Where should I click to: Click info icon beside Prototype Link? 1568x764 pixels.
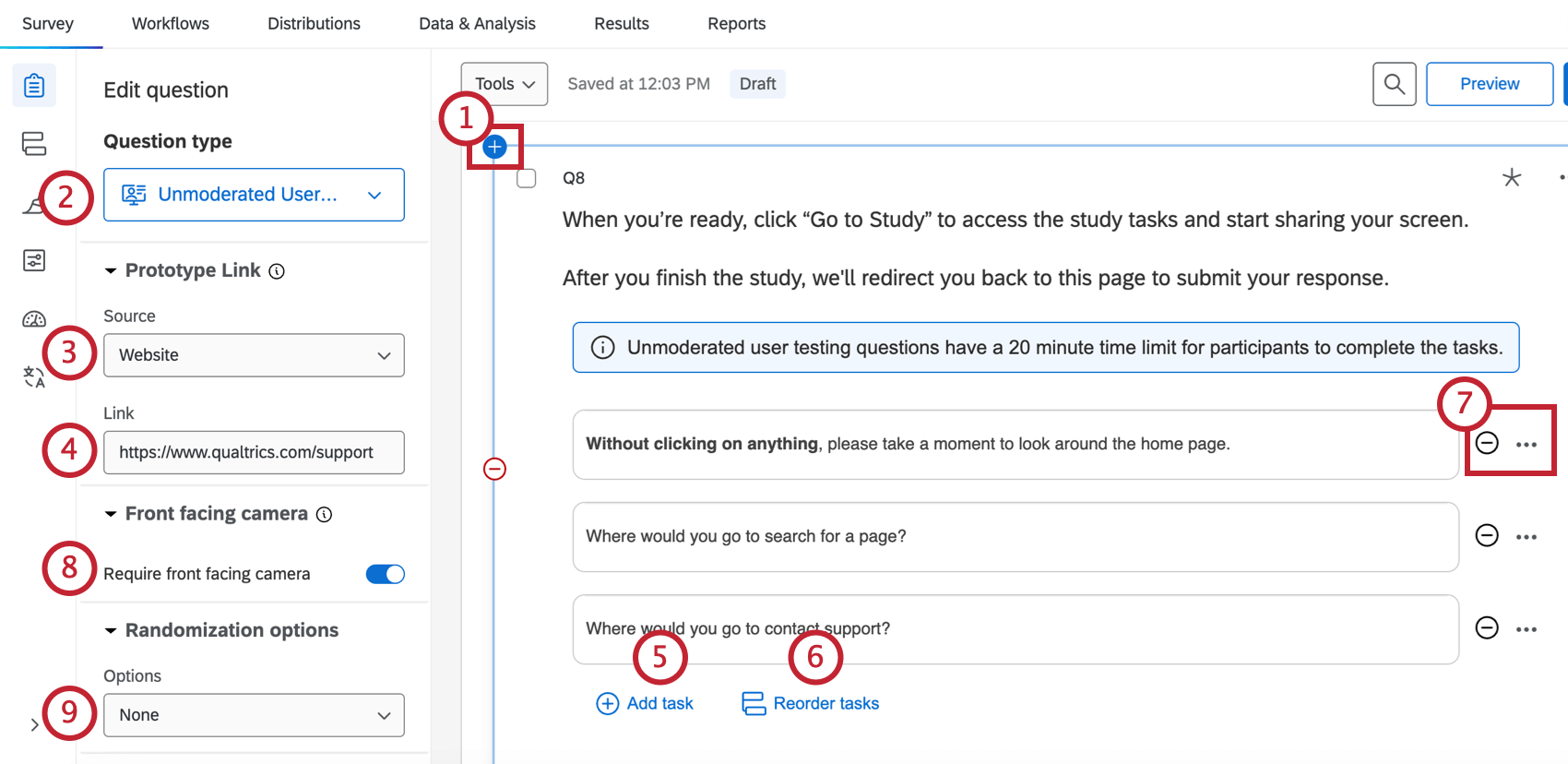pyautogui.click(x=277, y=271)
